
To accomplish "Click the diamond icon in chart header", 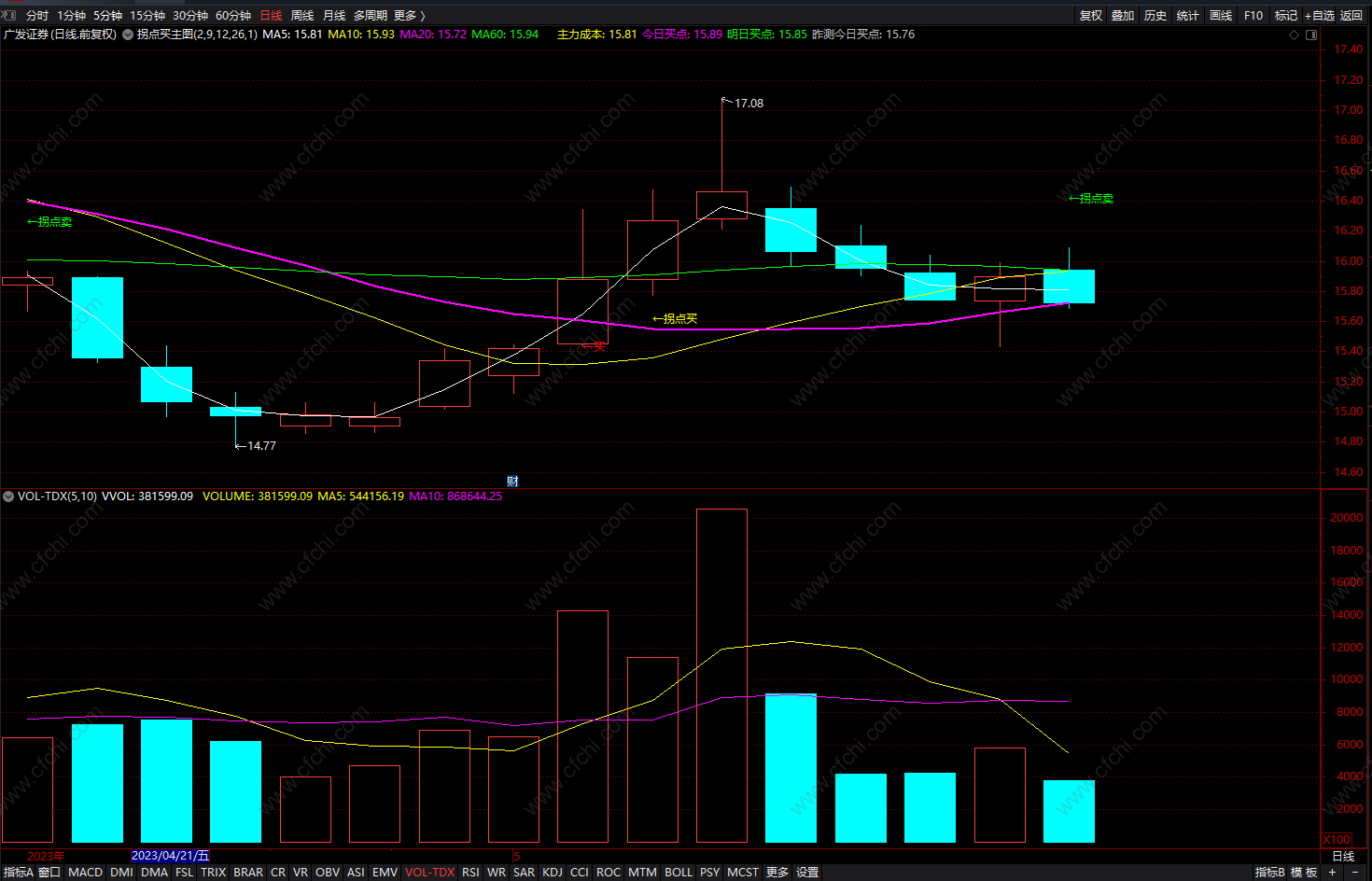I will pos(1294,35).
